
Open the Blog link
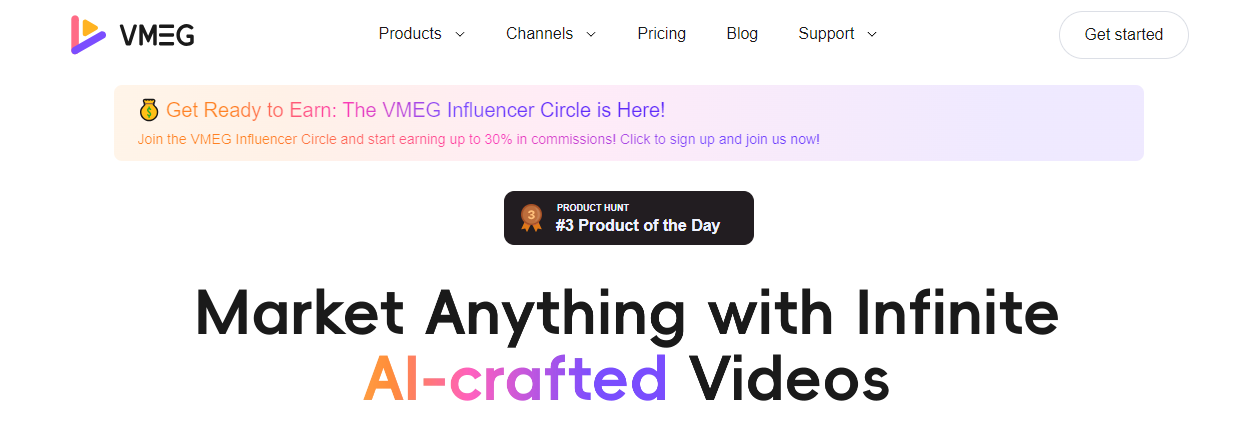pos(742,34)
